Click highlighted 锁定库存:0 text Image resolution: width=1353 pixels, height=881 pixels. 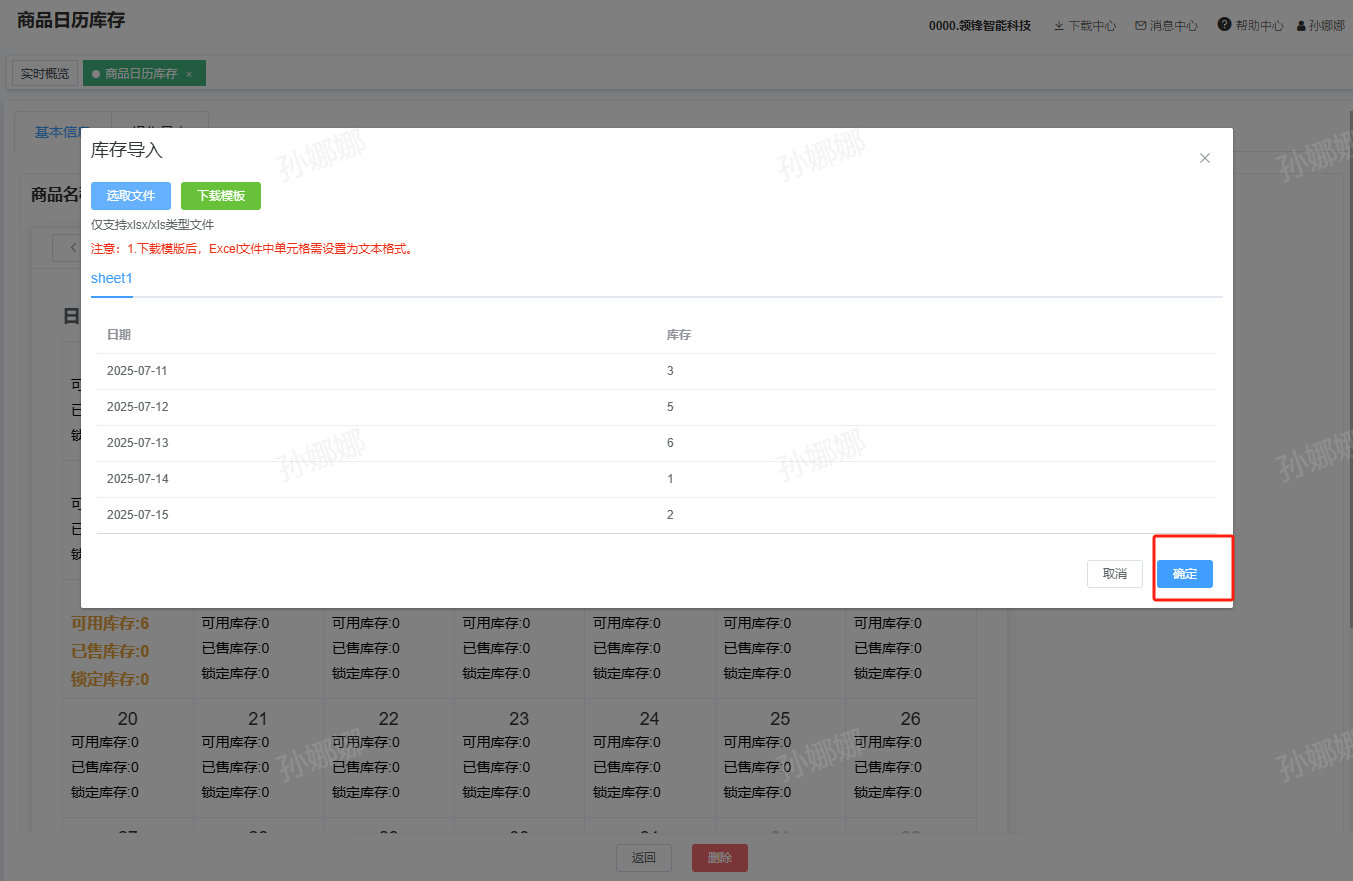(x=110, y=679)
